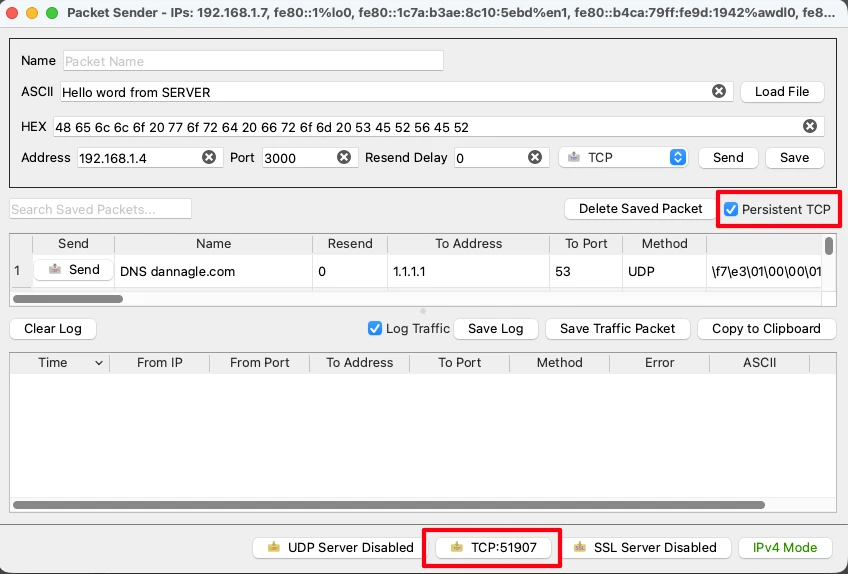Focus the Packet Name input field
Viewport: 848px width, 574px height.
click(253, 61)
